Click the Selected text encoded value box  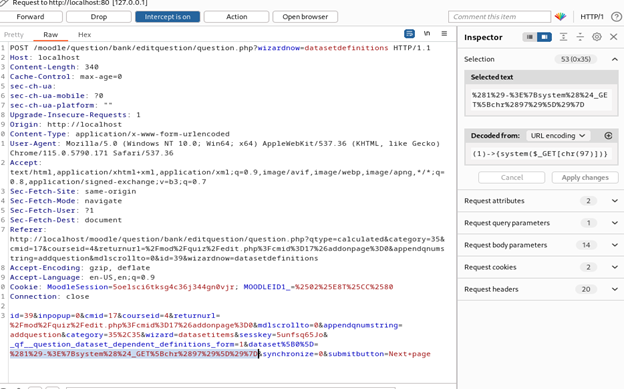(541, 100)
